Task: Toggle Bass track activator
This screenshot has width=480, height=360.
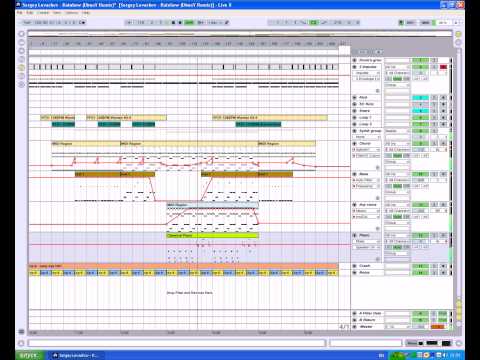Action: [x=420, y=174]
